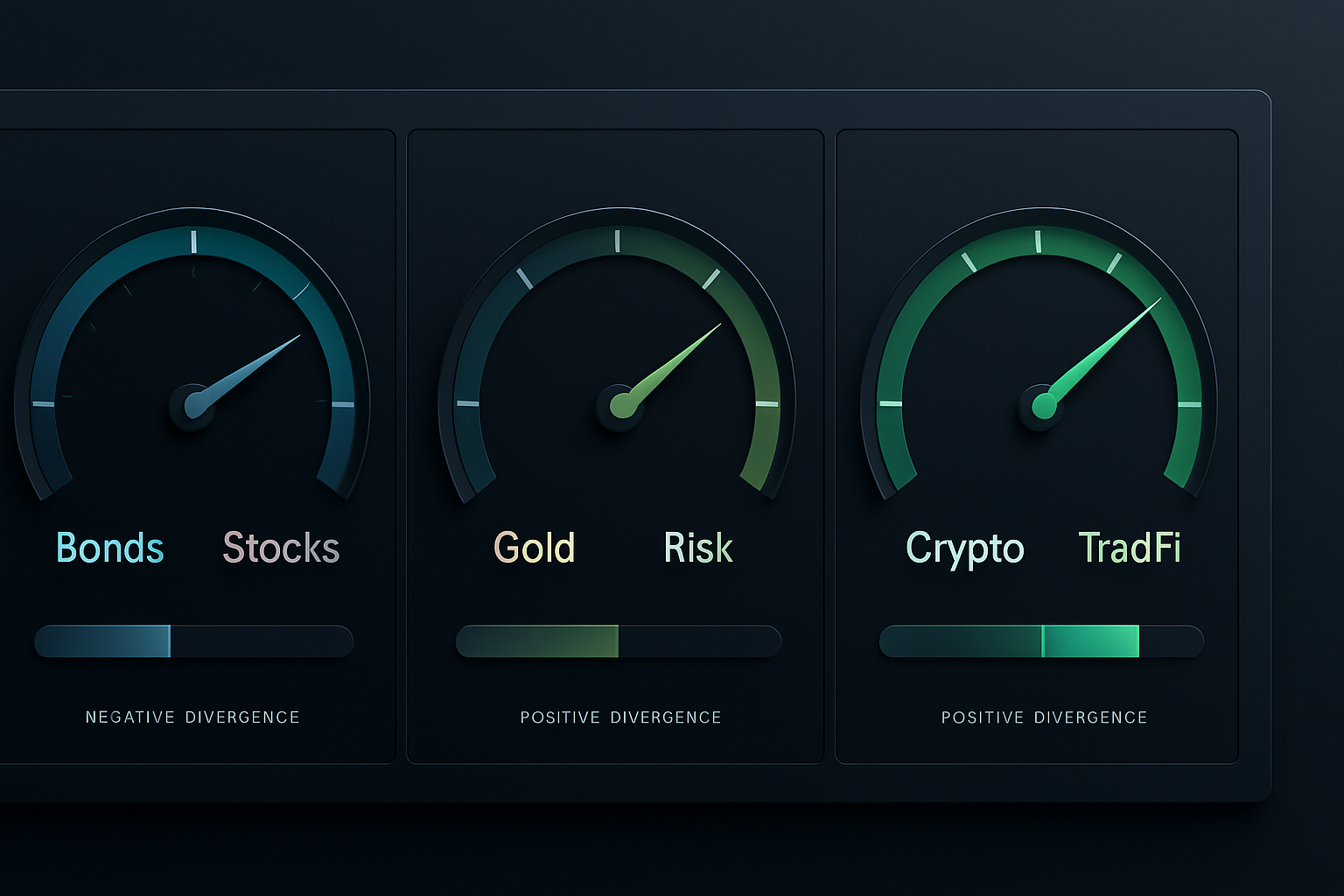Click the Bonds/Stocks gauge needle hub
1344x896 pixels.
click(x=192, y=406)
